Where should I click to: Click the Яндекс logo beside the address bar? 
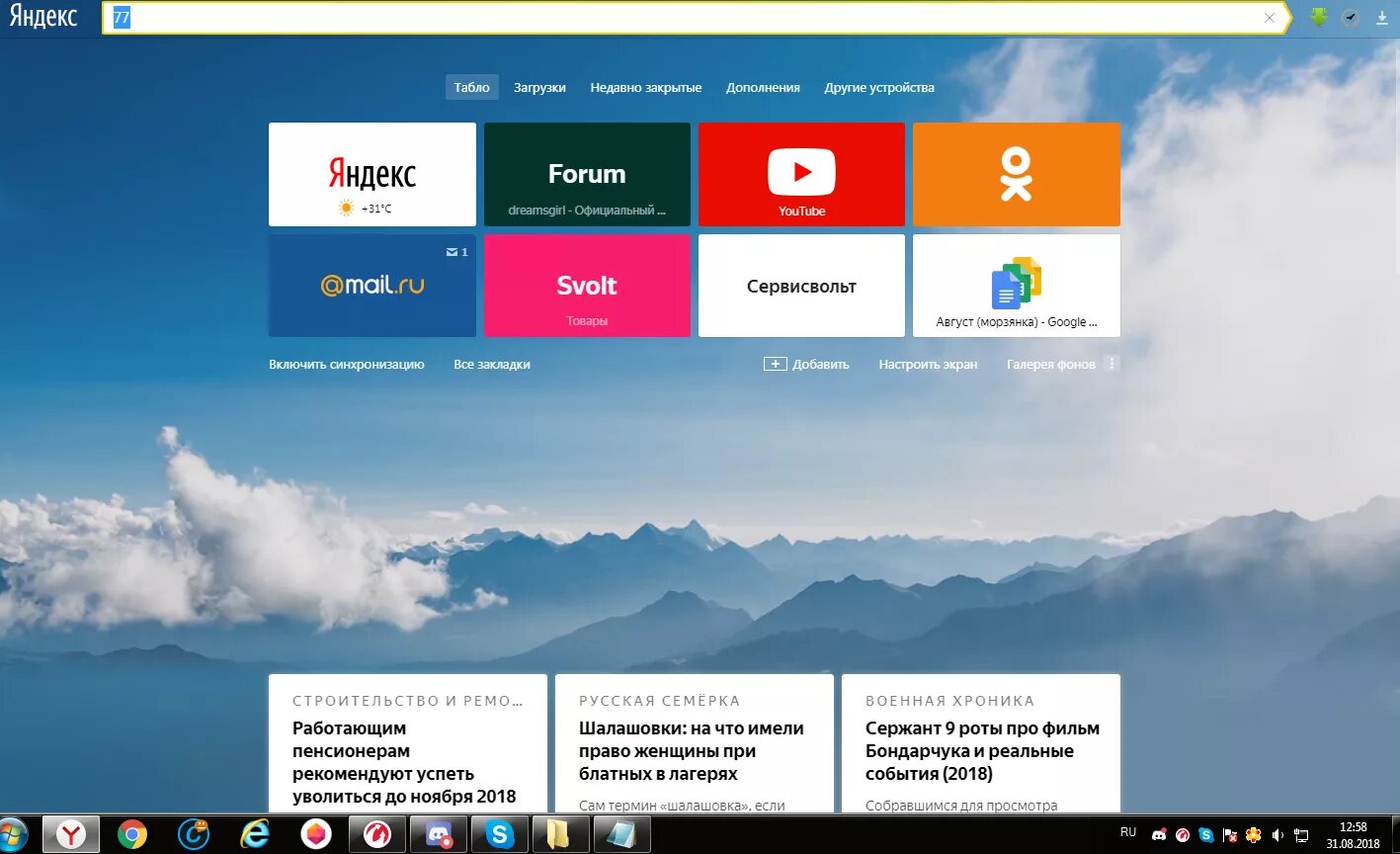tap(43, 17)
